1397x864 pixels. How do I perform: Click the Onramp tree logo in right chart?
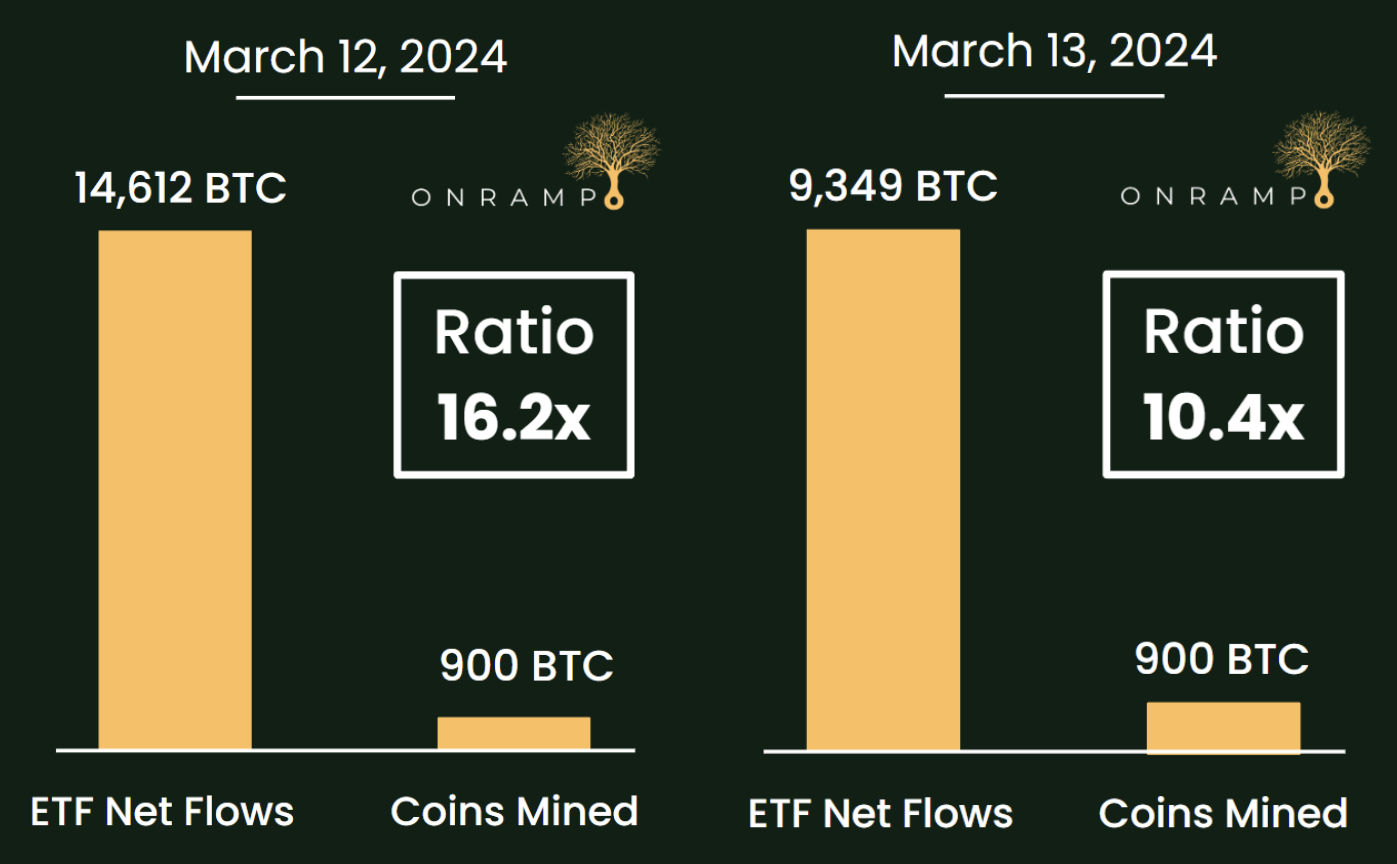pyautogui.click(x=1321, y=160)
